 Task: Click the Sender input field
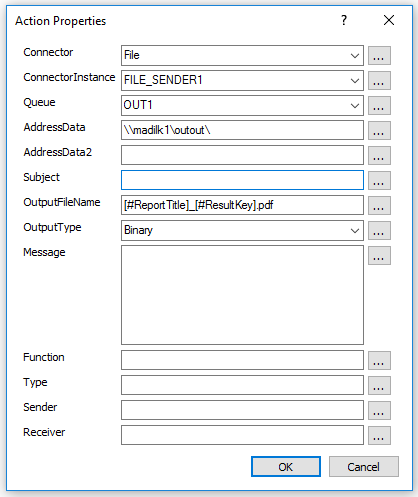(242, 410)
